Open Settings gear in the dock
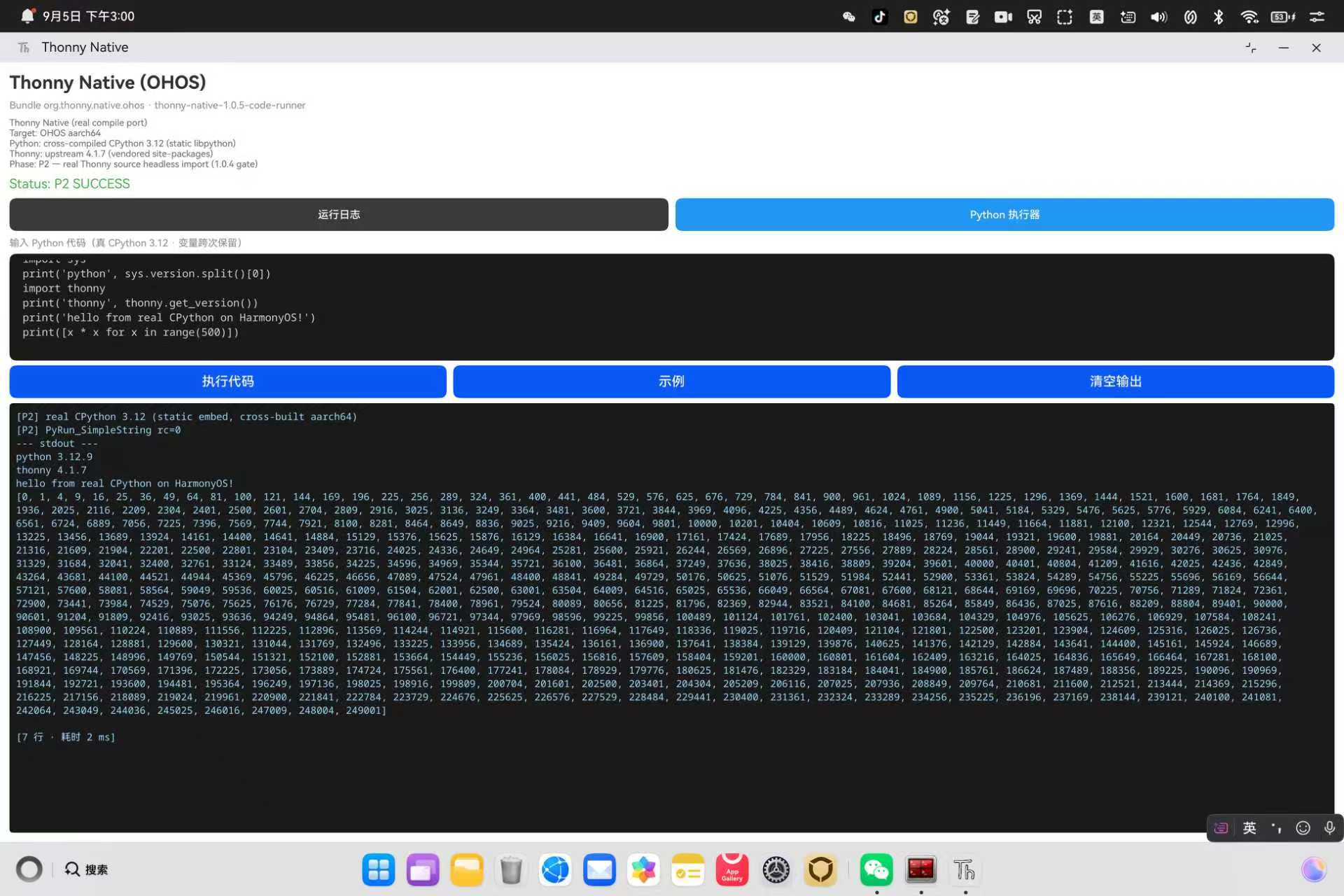The width and height of the screenshot is (1344, 896). (x=776, y=870)
